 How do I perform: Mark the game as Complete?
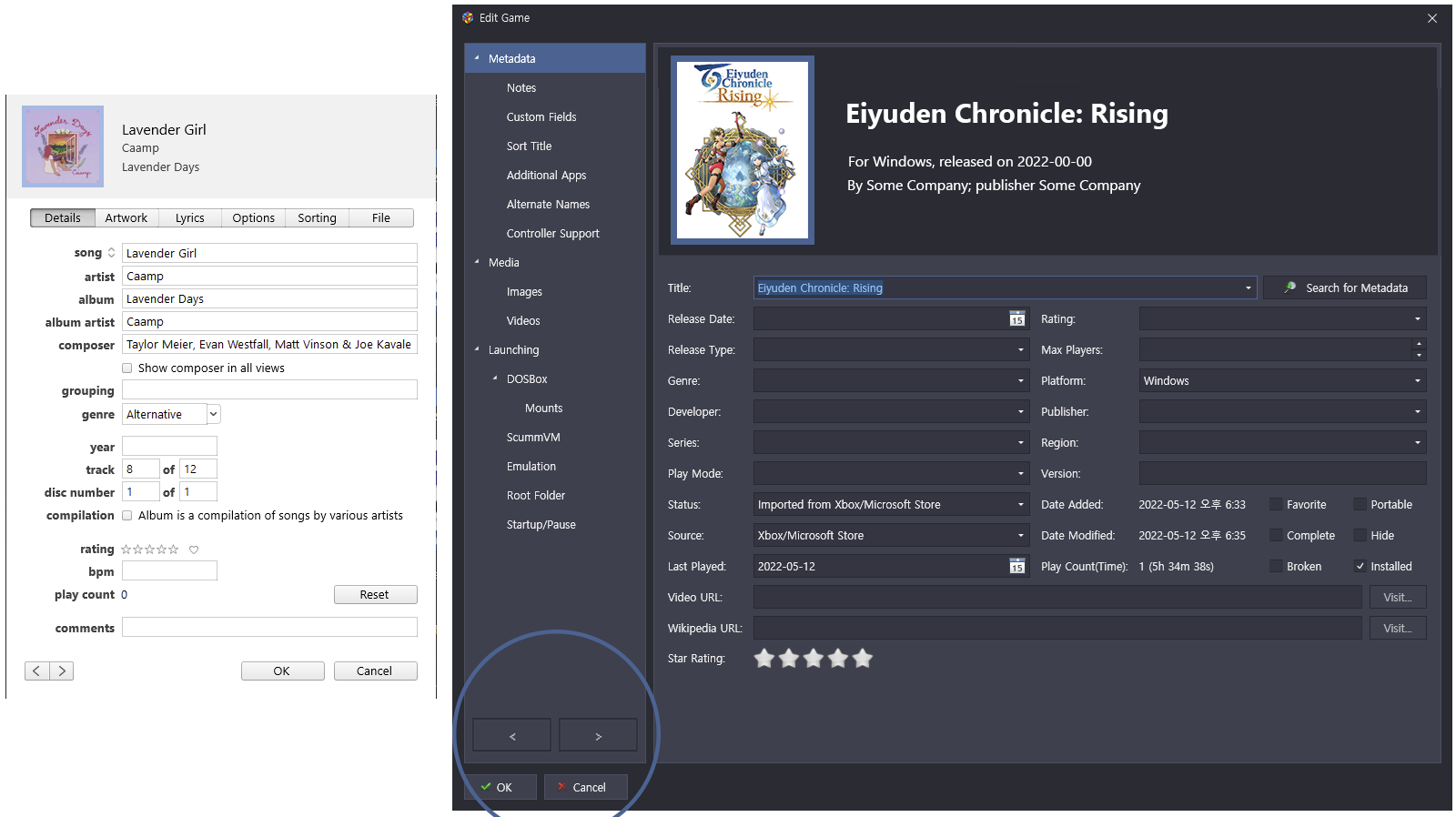click(x=1276, y=536)
